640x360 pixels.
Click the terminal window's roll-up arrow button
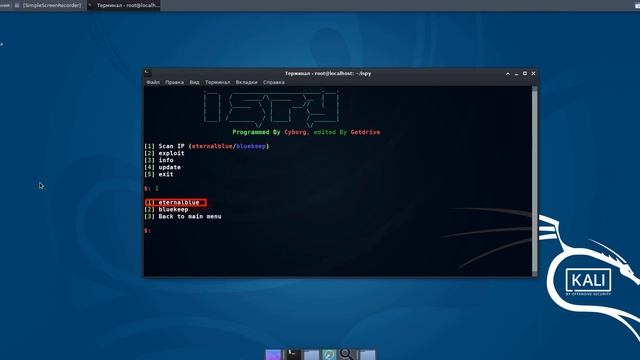(x=508, y=74)
